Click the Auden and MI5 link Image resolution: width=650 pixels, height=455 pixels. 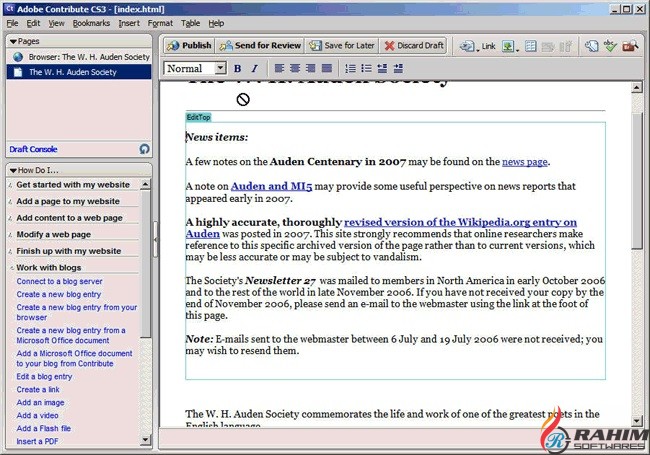click(x=271, y=186)
